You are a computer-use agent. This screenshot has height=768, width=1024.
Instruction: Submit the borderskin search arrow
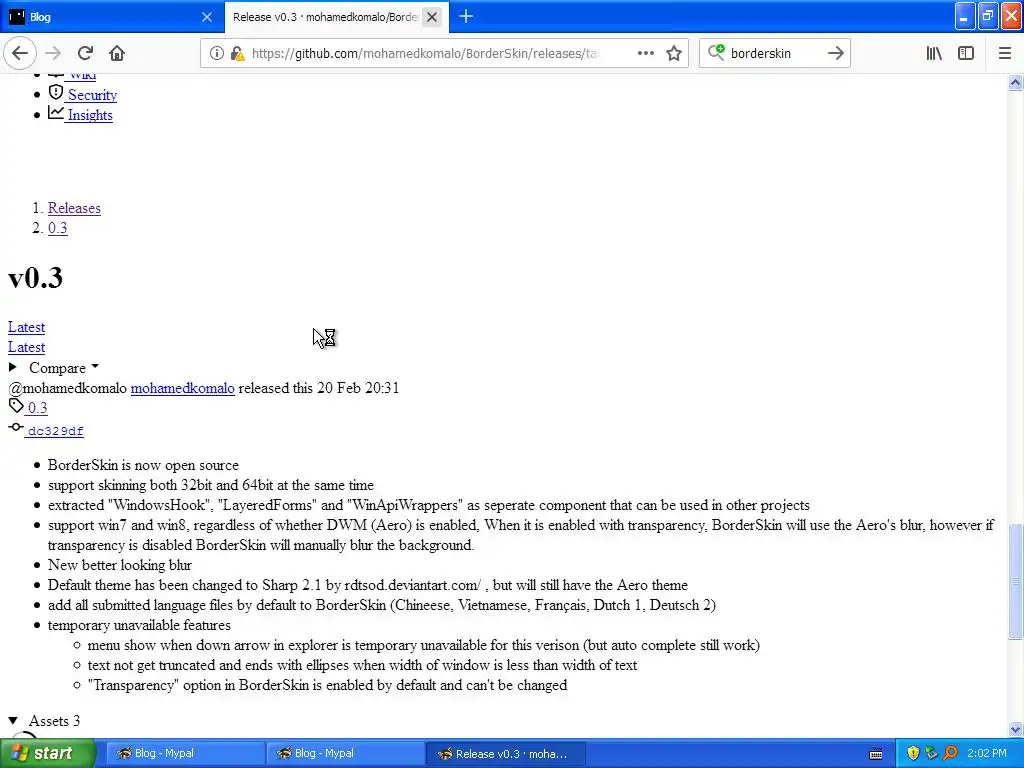pos(835,54)
